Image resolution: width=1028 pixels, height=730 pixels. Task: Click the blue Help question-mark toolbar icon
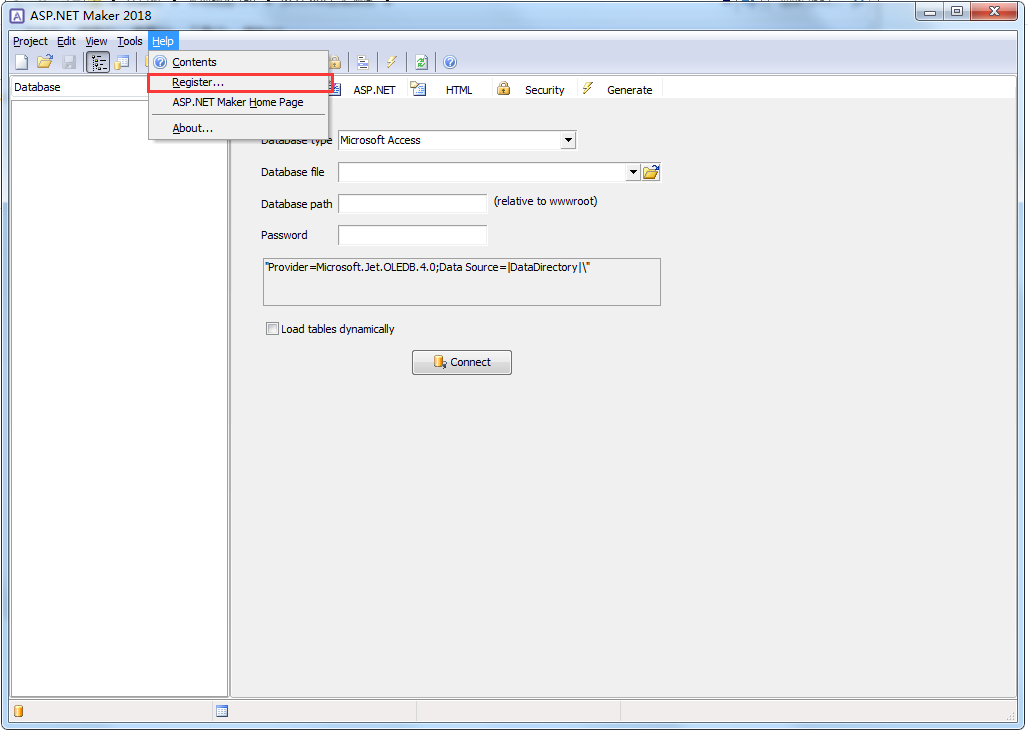450,62
